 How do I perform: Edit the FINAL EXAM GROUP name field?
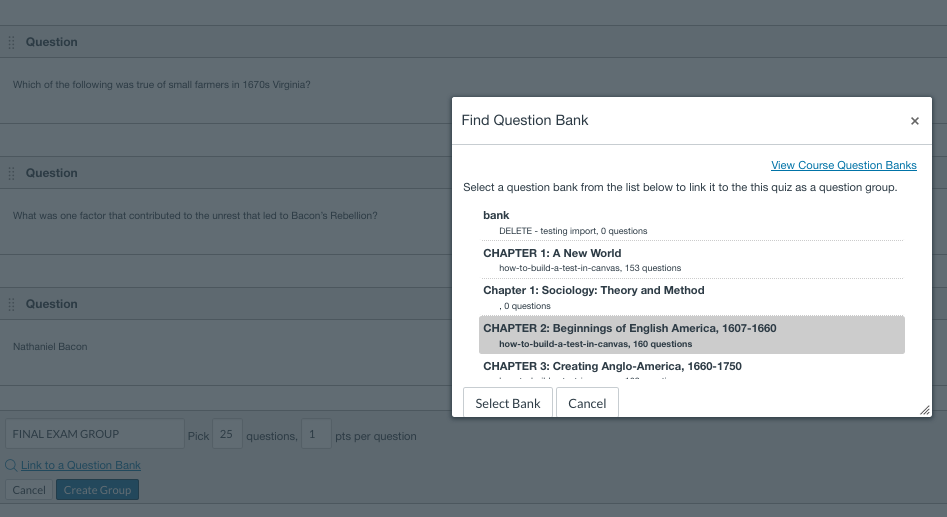94,434
